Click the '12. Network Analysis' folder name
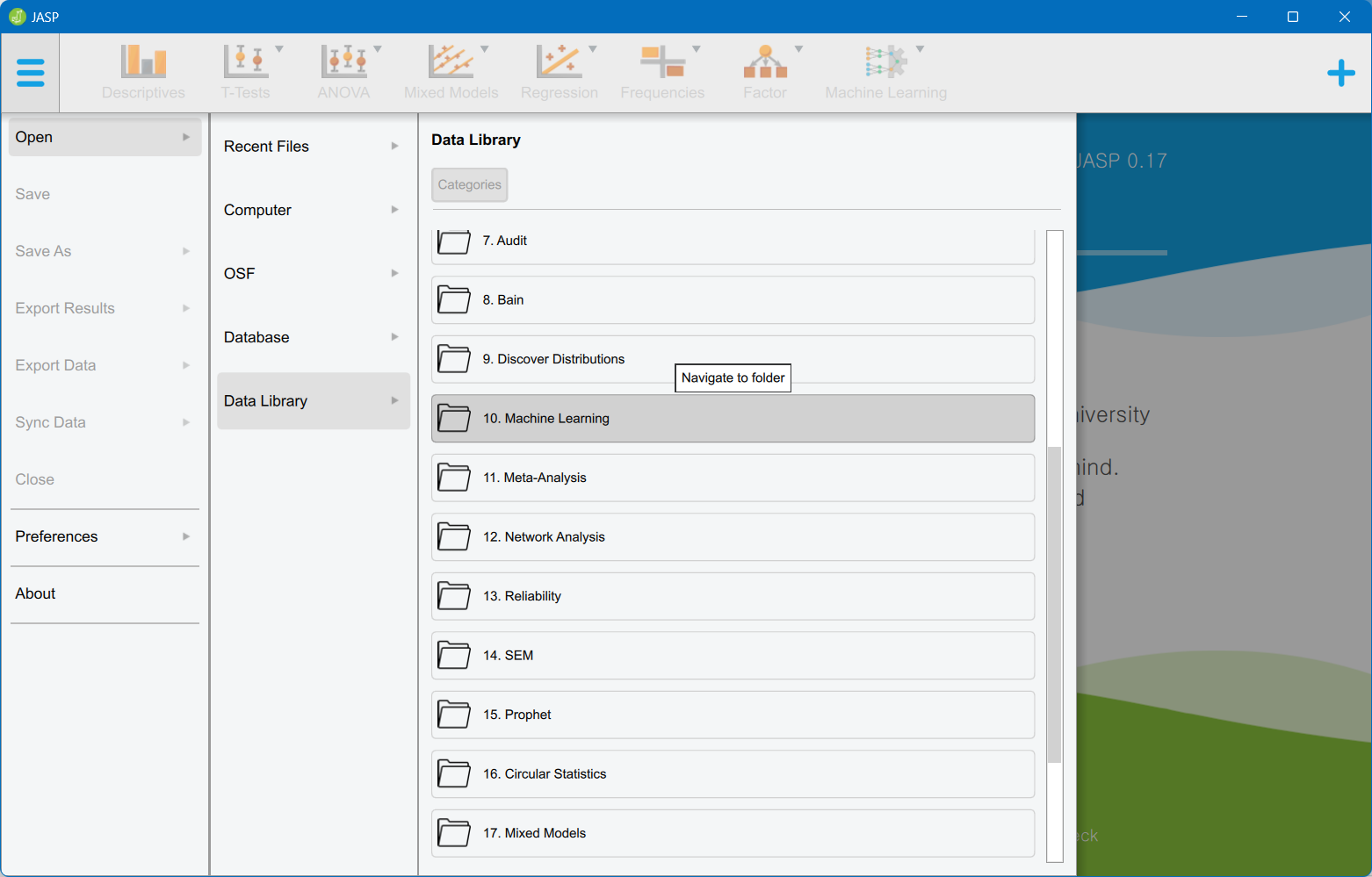1372x877 pixels. coord(544,537)
